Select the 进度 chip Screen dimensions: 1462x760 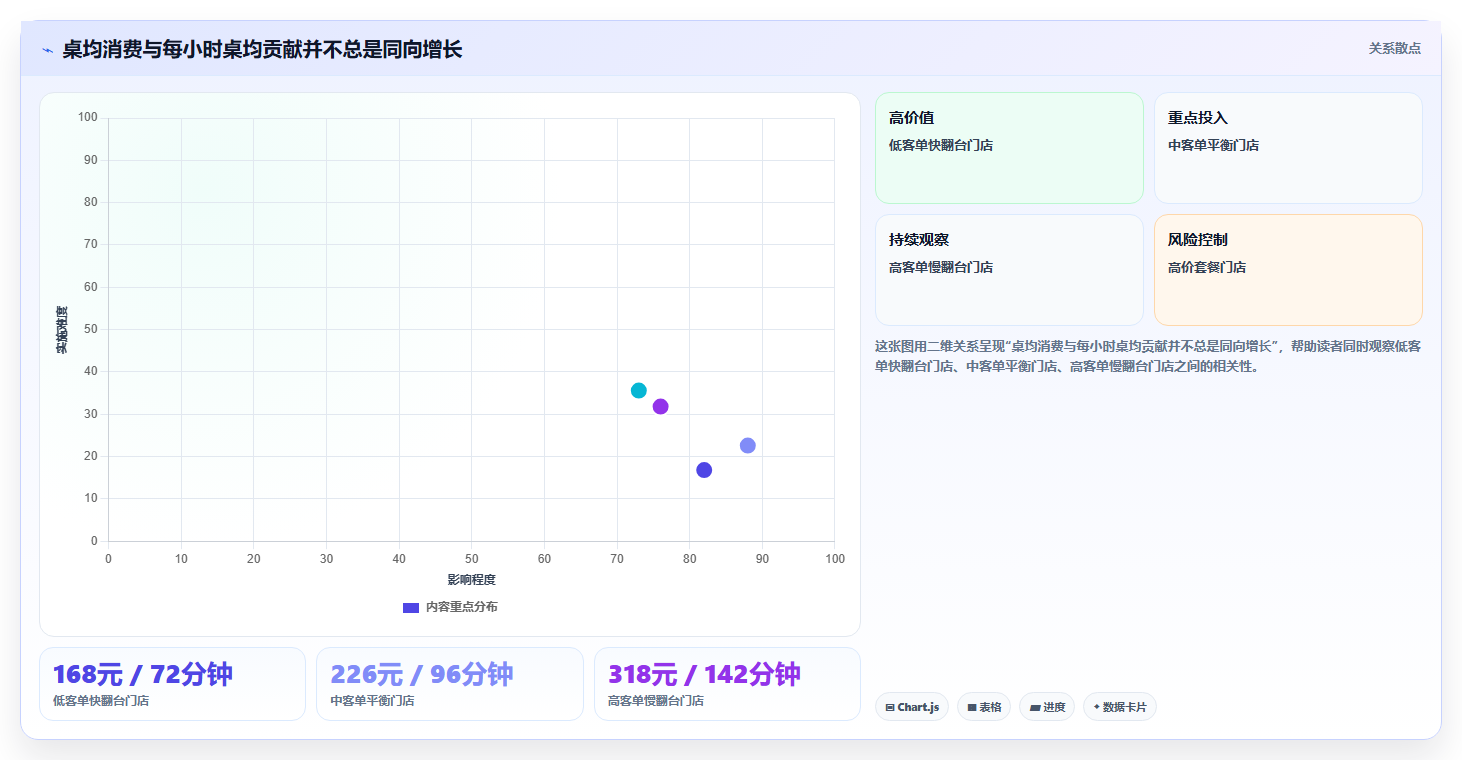[1047, 707]
